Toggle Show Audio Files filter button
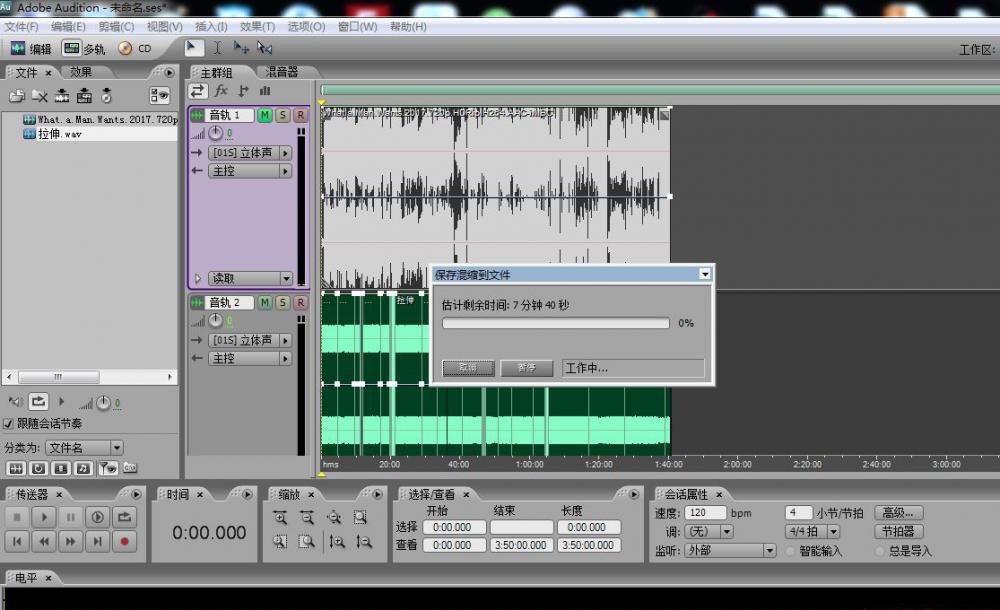 pos(15,468)
